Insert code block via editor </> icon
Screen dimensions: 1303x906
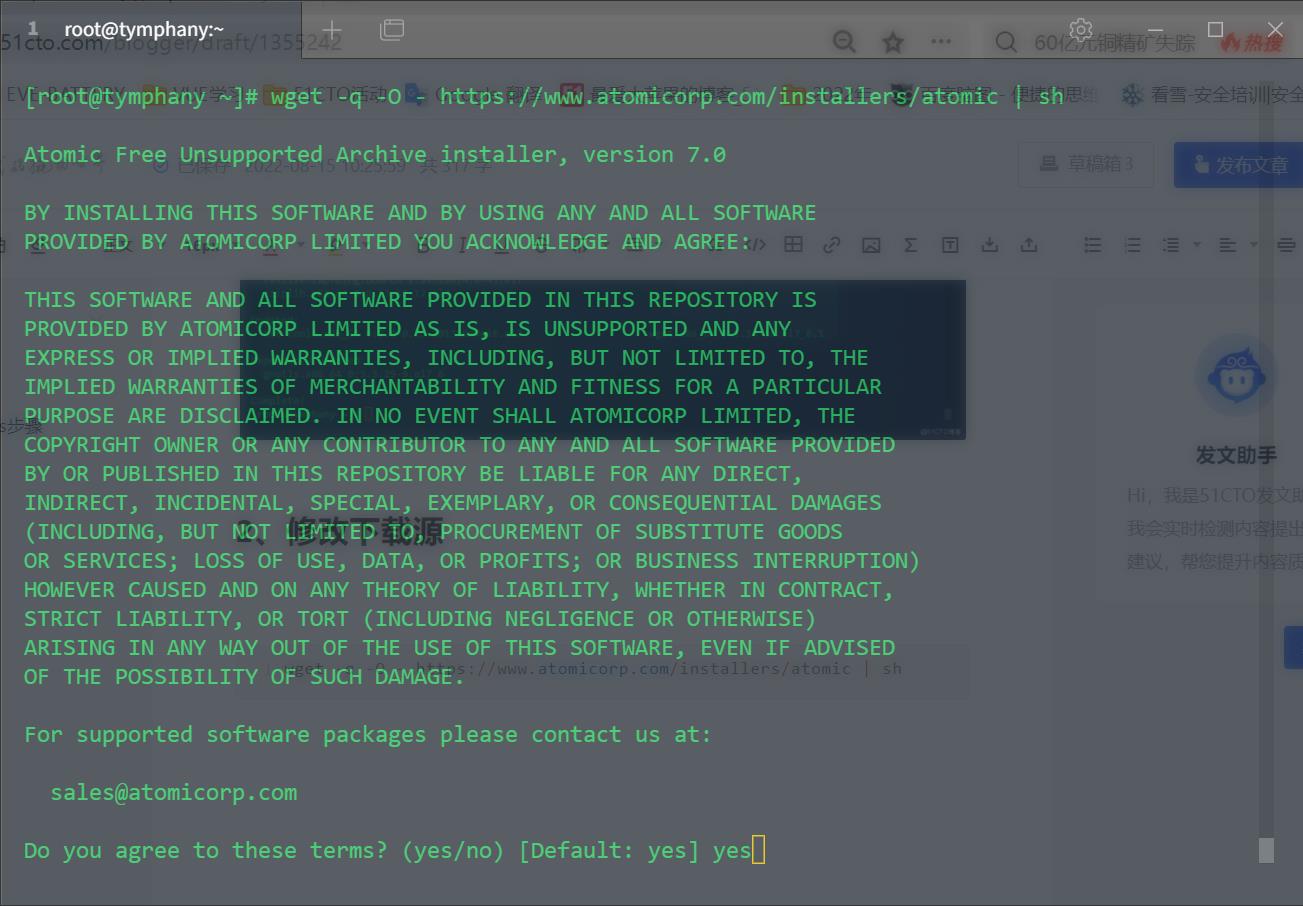pyautogui.click(x=754, y=244)
